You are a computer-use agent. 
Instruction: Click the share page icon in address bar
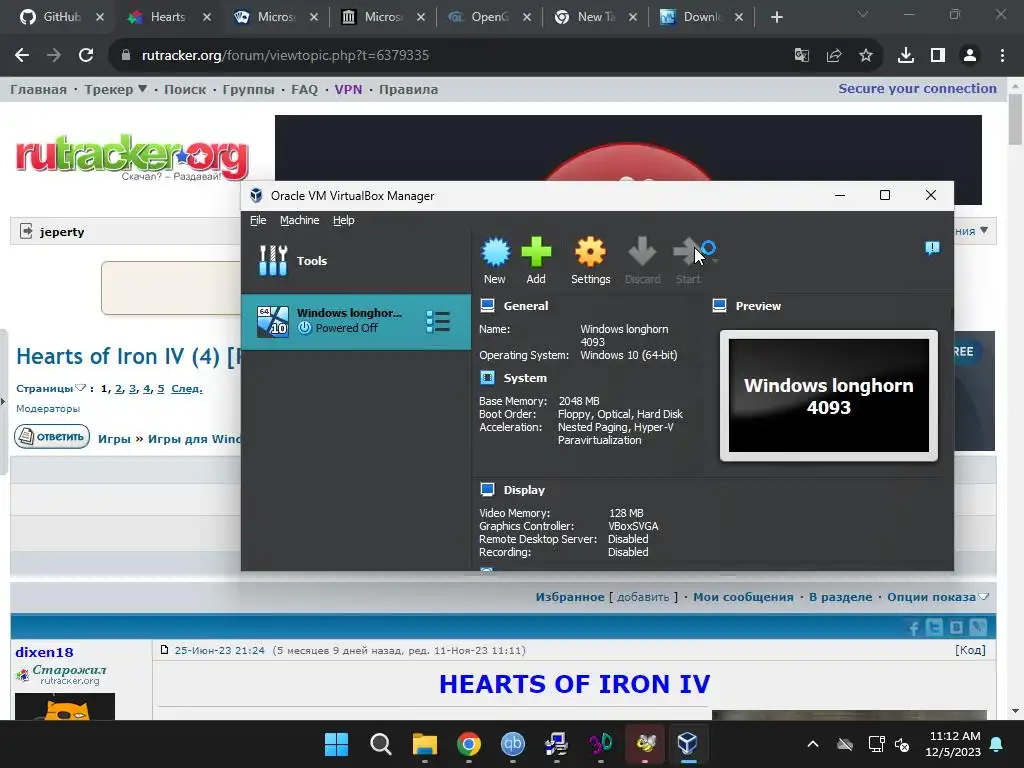tap(834, 56)
